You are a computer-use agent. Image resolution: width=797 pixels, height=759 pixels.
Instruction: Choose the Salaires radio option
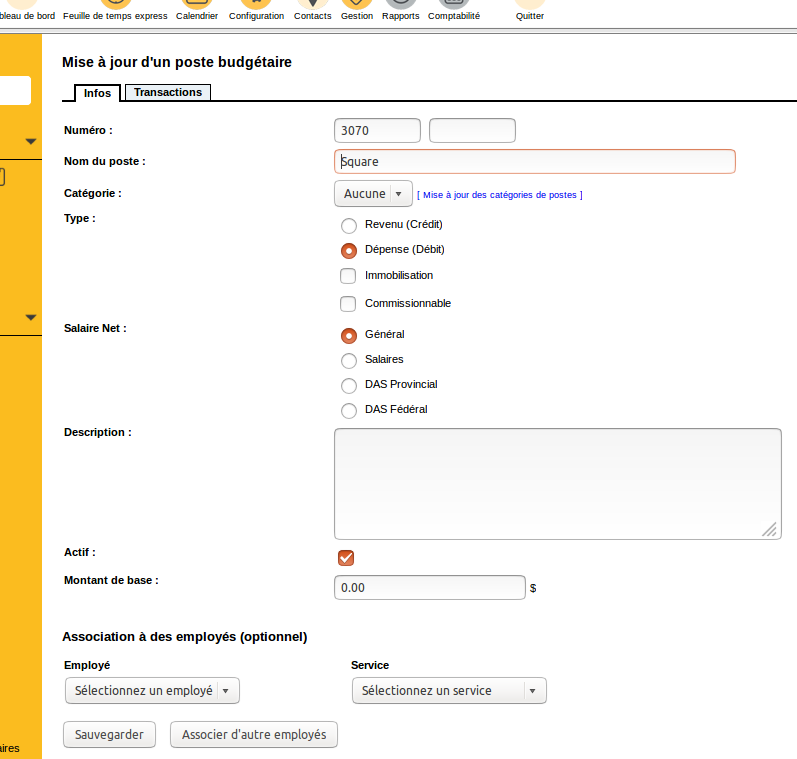[x=349, y=360]
